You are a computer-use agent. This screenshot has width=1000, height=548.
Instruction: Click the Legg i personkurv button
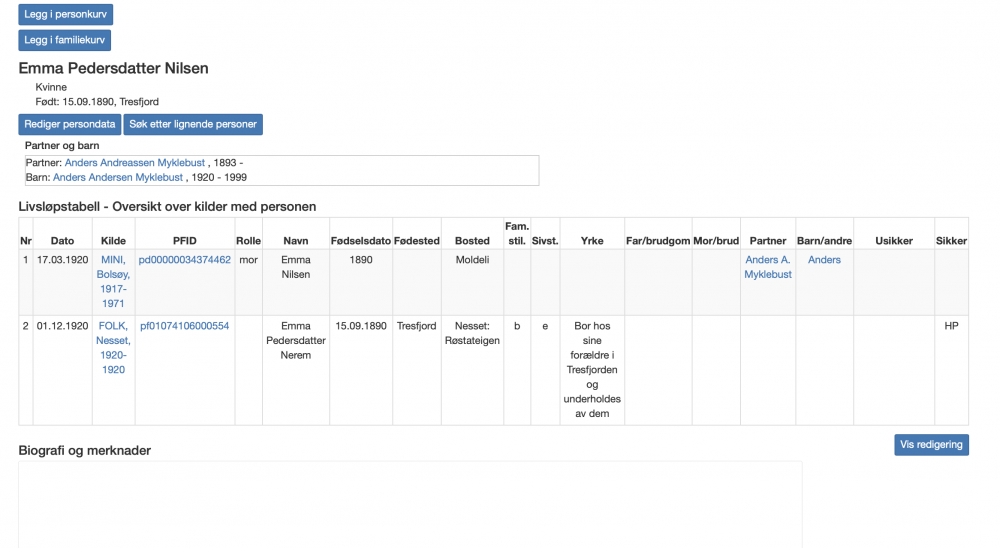click(x=66, y=14)
